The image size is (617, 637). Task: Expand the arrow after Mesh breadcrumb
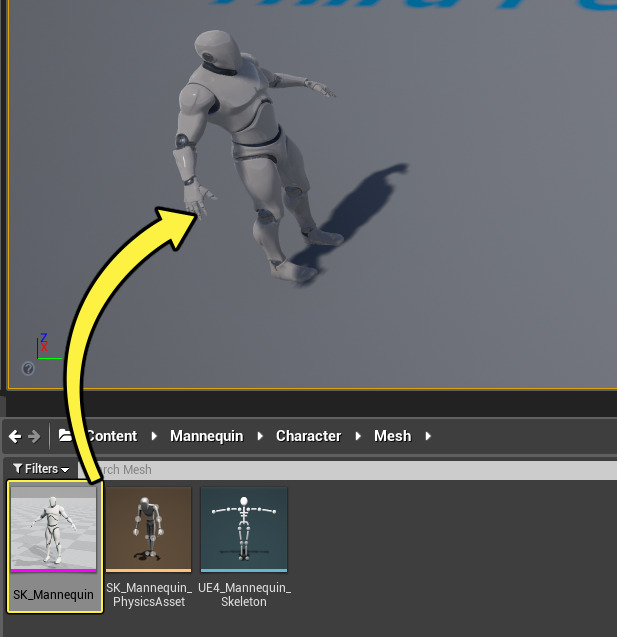pyautogui.click(x=428, y=436)
